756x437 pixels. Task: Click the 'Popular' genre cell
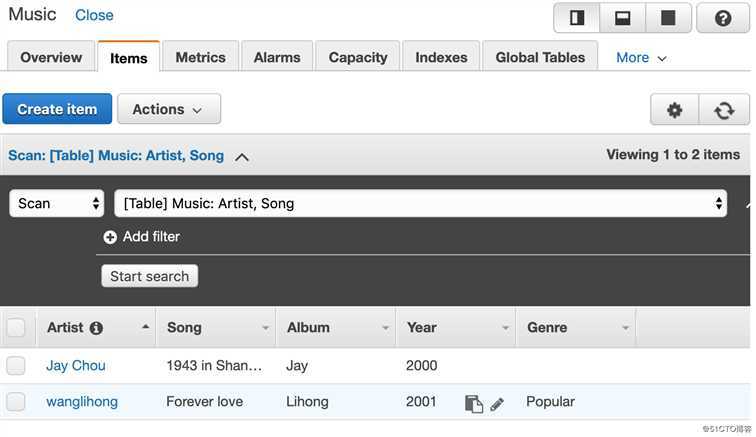tap(550, 401)
